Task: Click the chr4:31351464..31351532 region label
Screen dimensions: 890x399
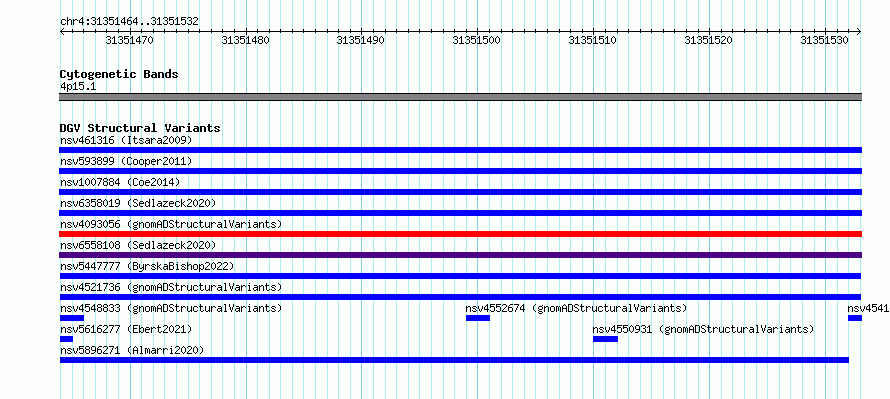Action: [x=129, y=22]
